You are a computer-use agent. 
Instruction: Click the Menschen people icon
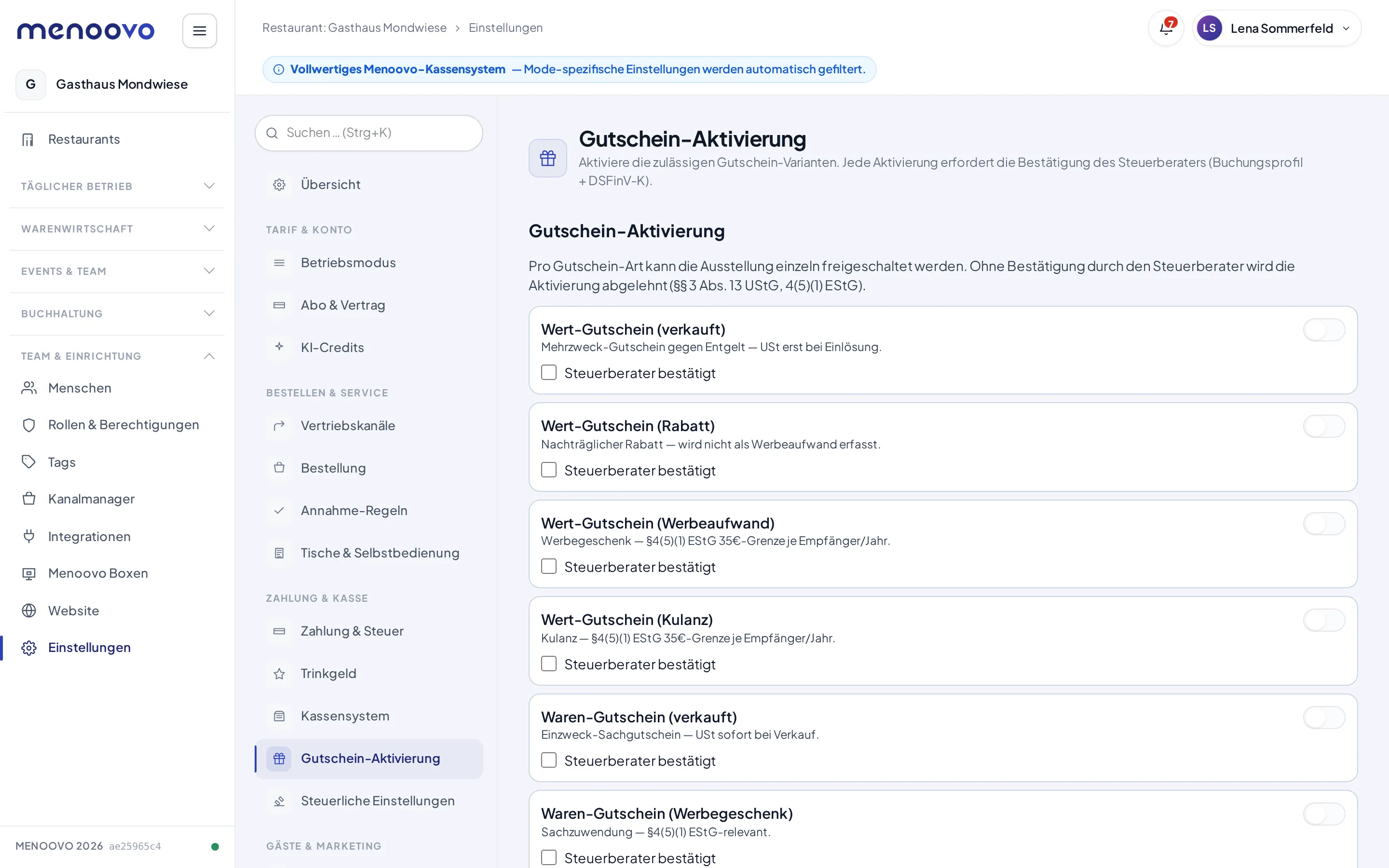coord(29,388)
